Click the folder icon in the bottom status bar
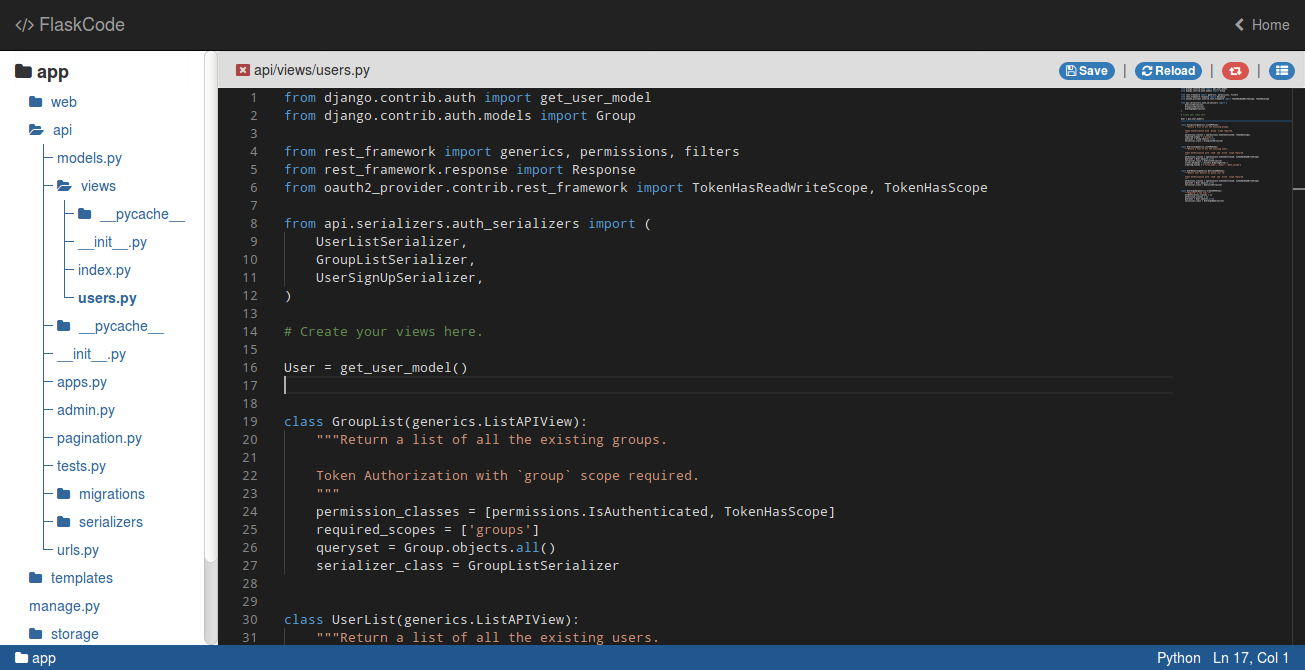Image resolution: width=1305 pixels, height=670 pixels. click(21, 658)
